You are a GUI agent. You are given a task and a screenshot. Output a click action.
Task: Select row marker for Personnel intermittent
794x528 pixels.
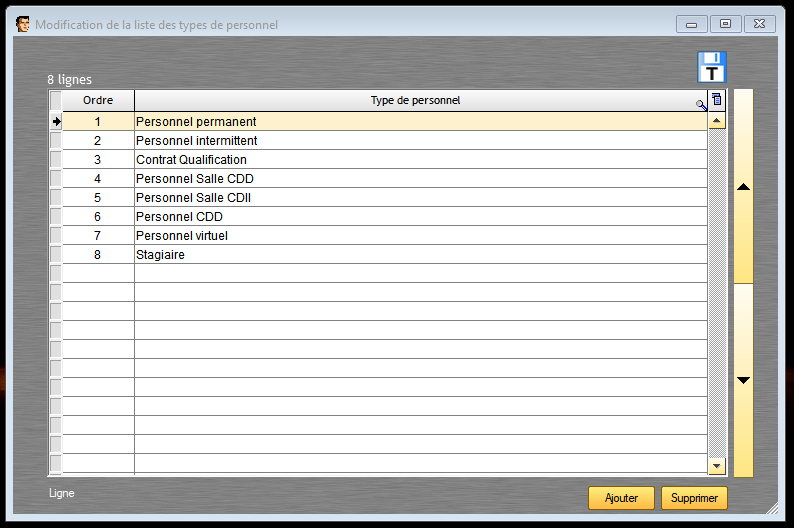click(56, 140)
